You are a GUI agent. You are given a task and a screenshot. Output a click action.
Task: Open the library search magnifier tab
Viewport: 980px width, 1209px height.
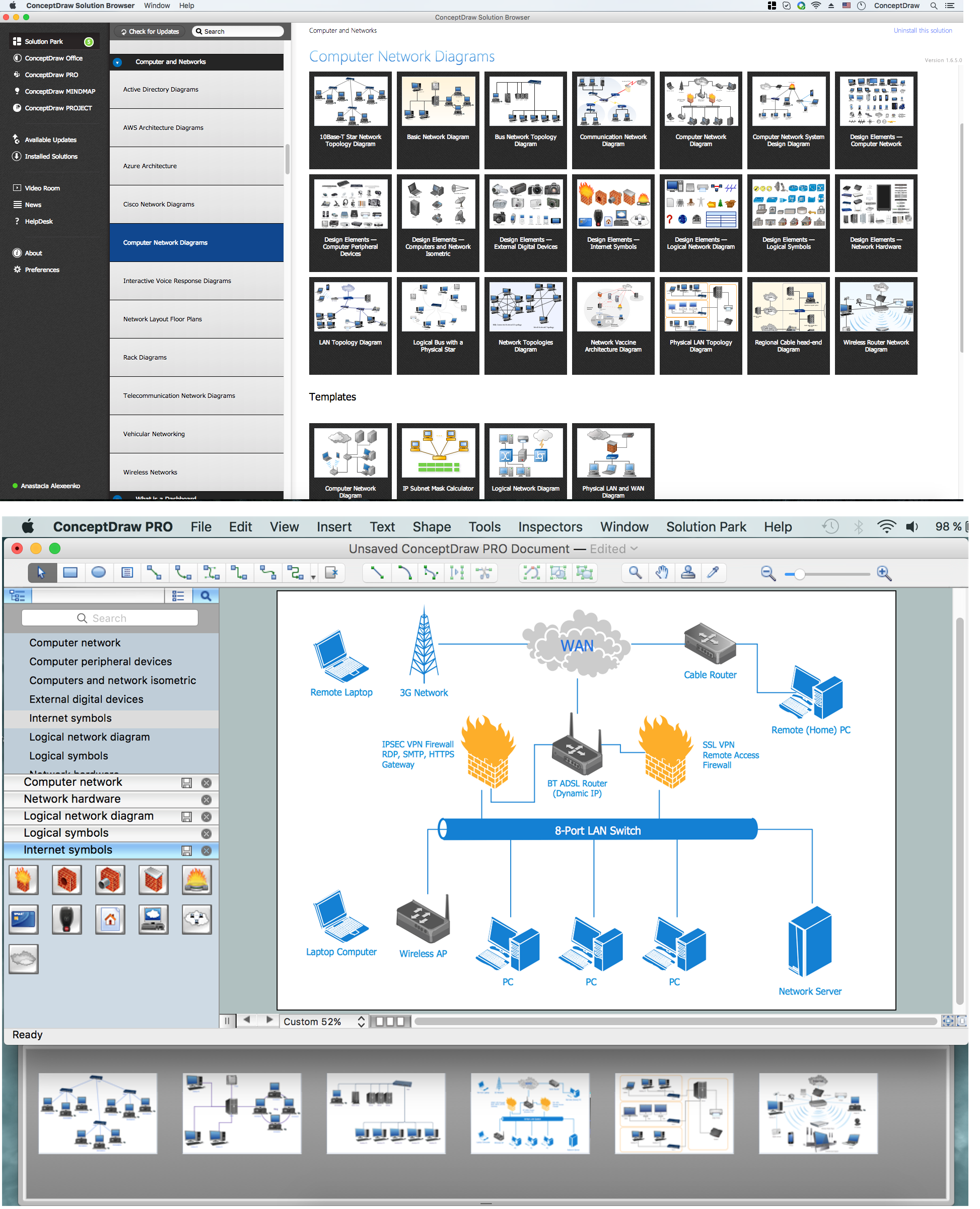point(205,595)
